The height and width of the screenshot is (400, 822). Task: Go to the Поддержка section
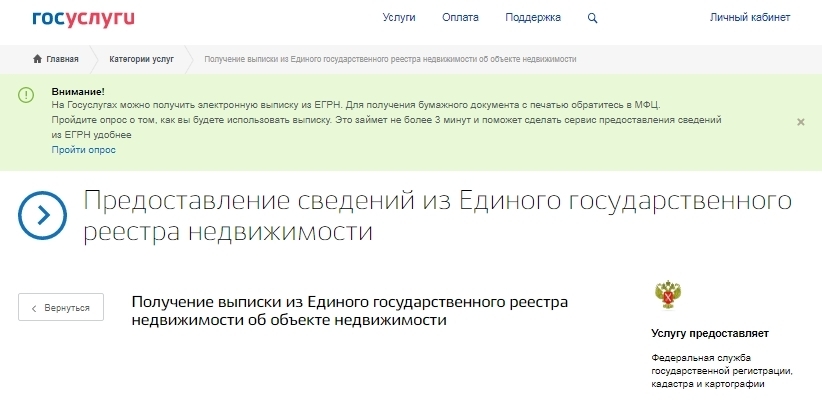(535, 18)
